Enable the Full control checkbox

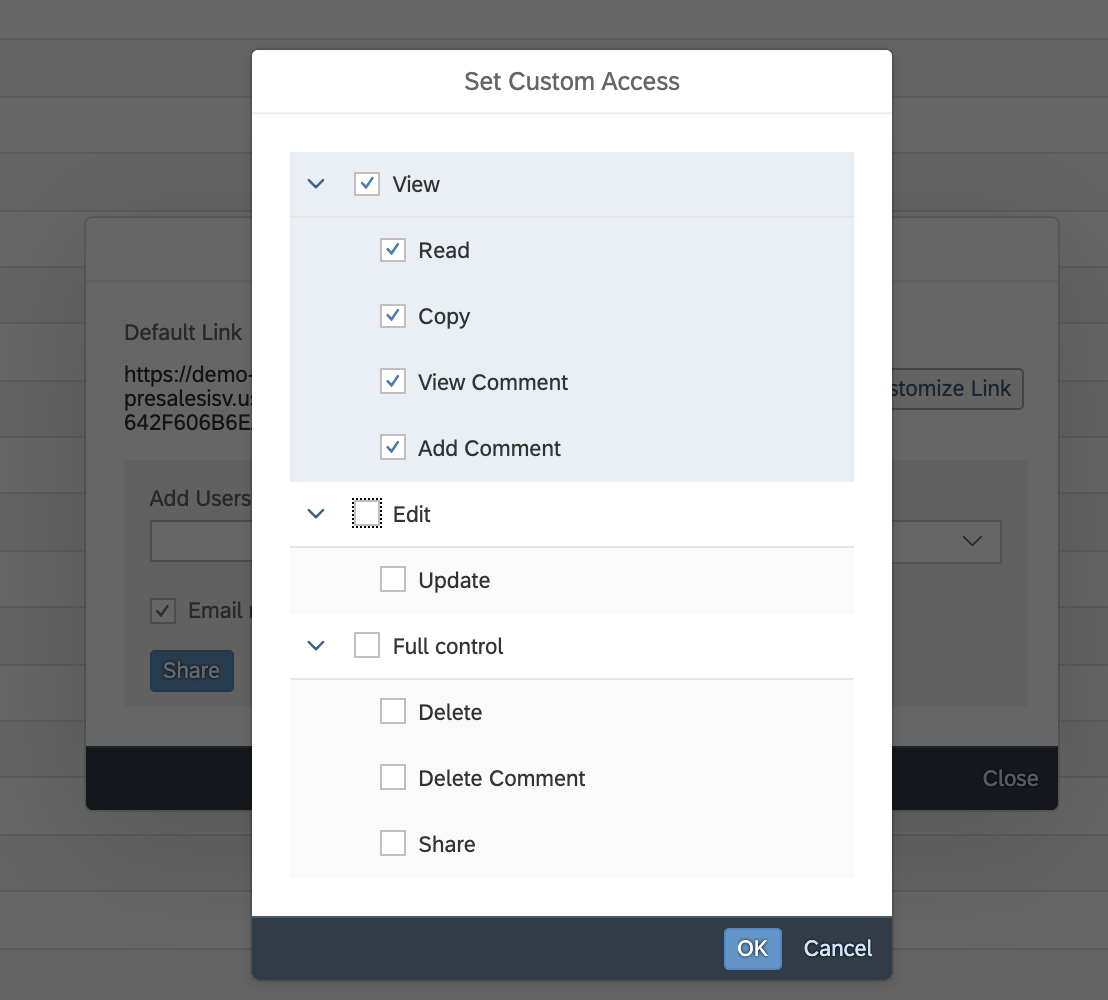(x=367, y=646)
